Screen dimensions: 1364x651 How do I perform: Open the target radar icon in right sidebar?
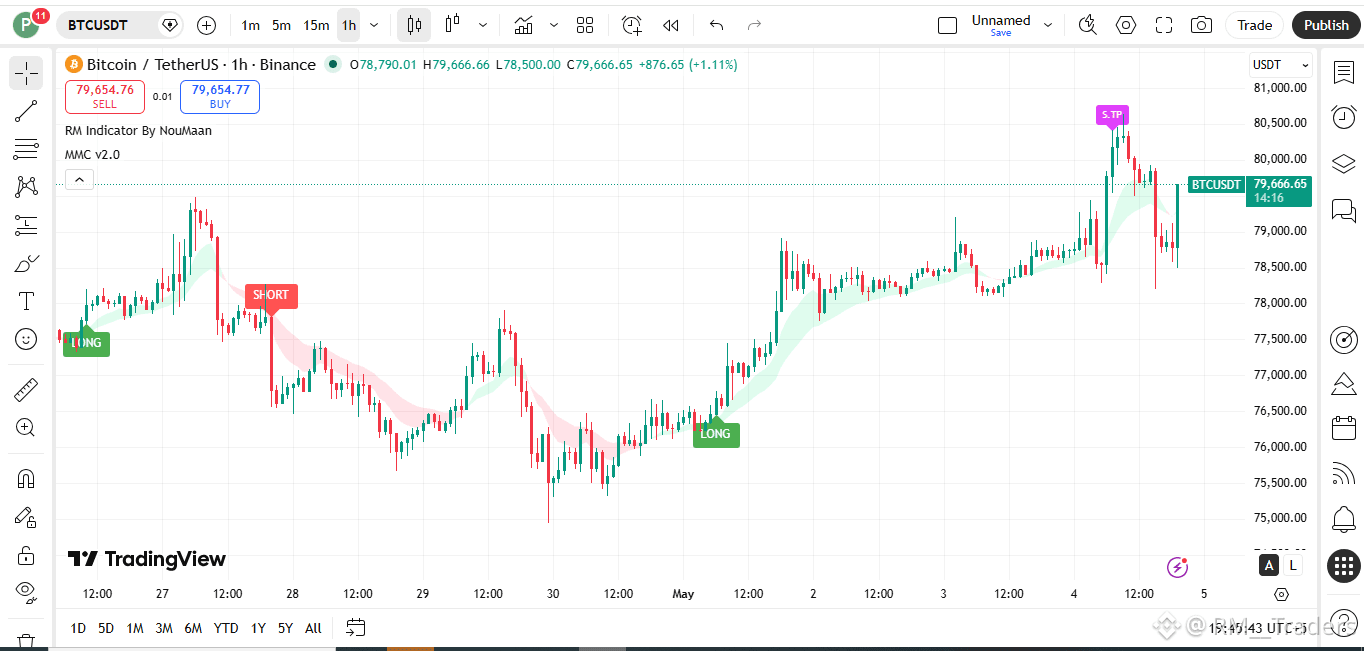1343,339
